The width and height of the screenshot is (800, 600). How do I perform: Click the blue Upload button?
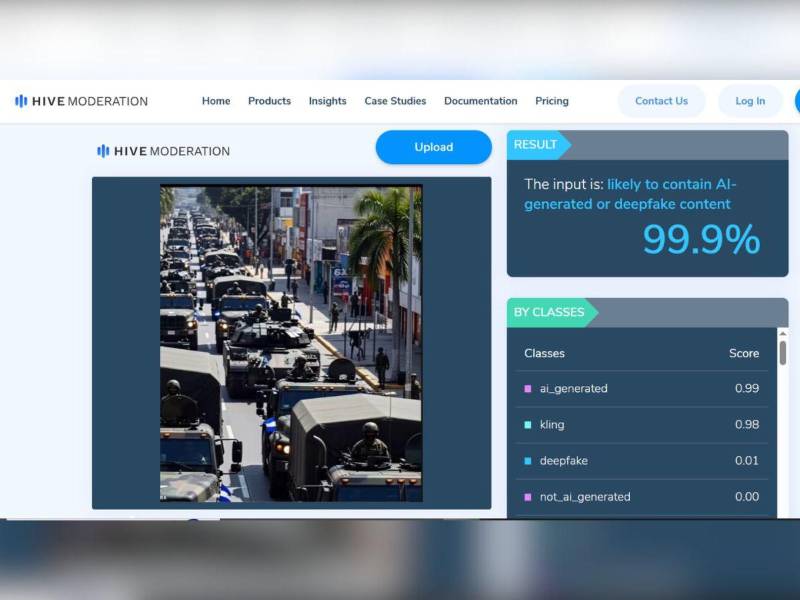coord(433,147)
